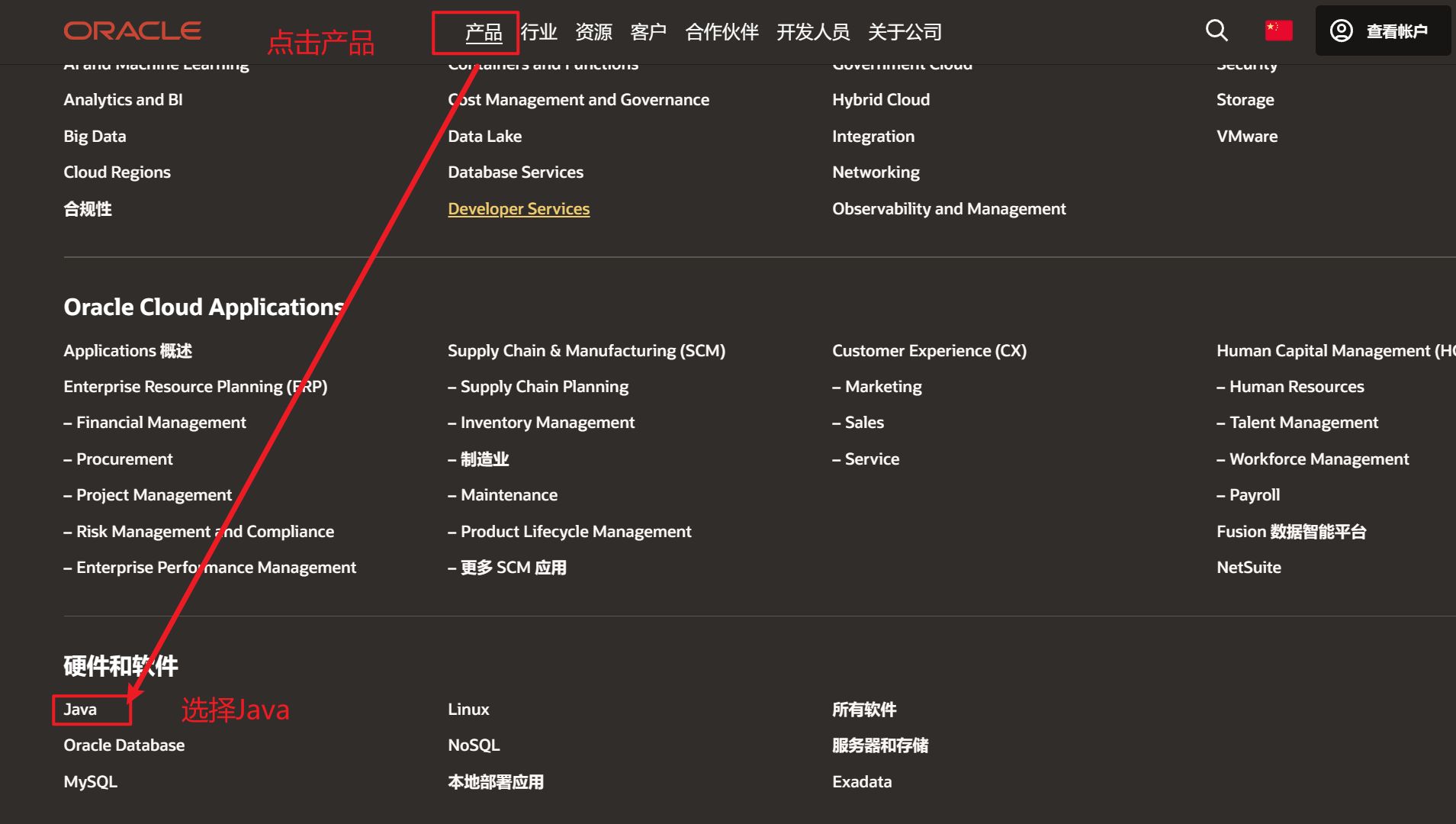Open the 合作伙伴 menu
Screen dimensions: 1456x824
point(722,32)
